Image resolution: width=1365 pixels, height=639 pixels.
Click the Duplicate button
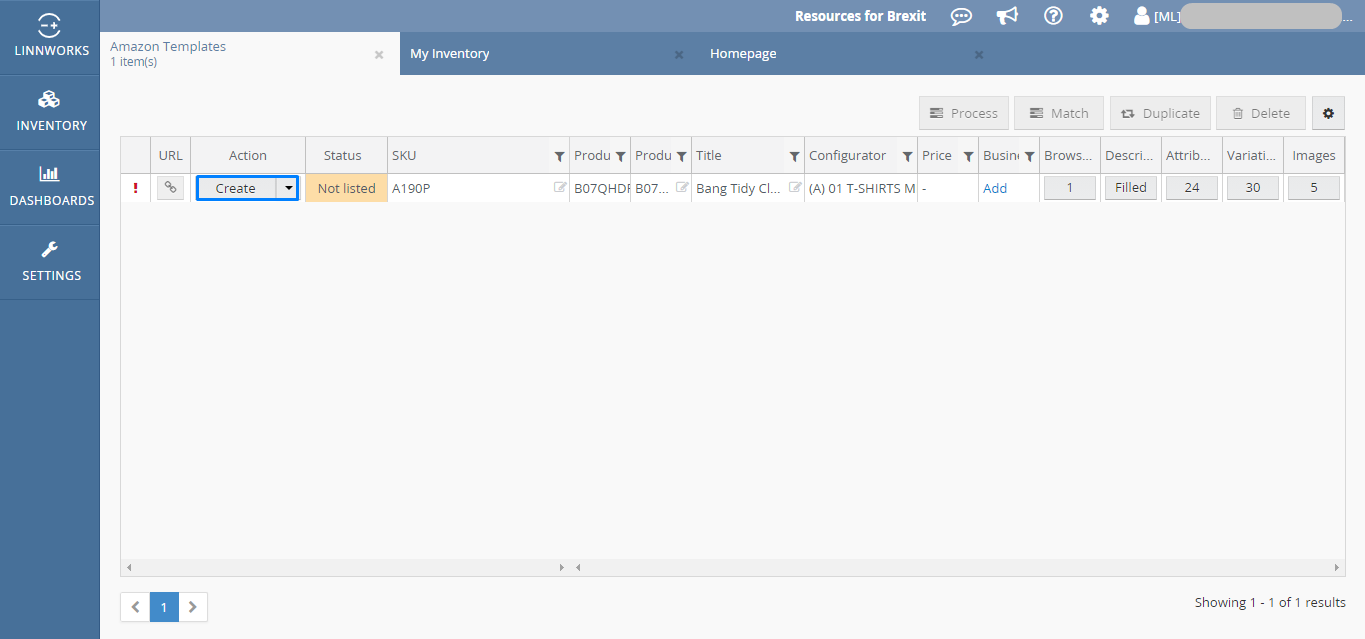pos(1161,113)
